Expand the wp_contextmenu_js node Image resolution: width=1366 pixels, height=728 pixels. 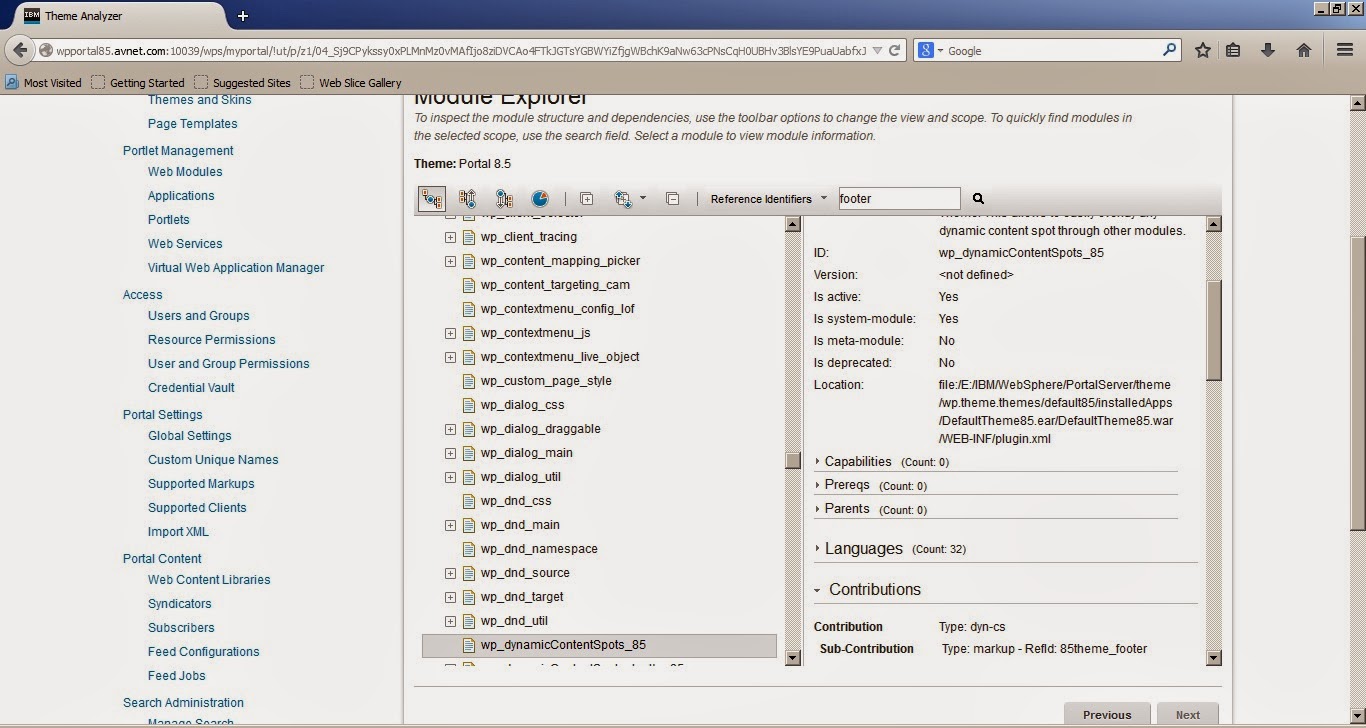pyautogui.click(x=450, y=333)
